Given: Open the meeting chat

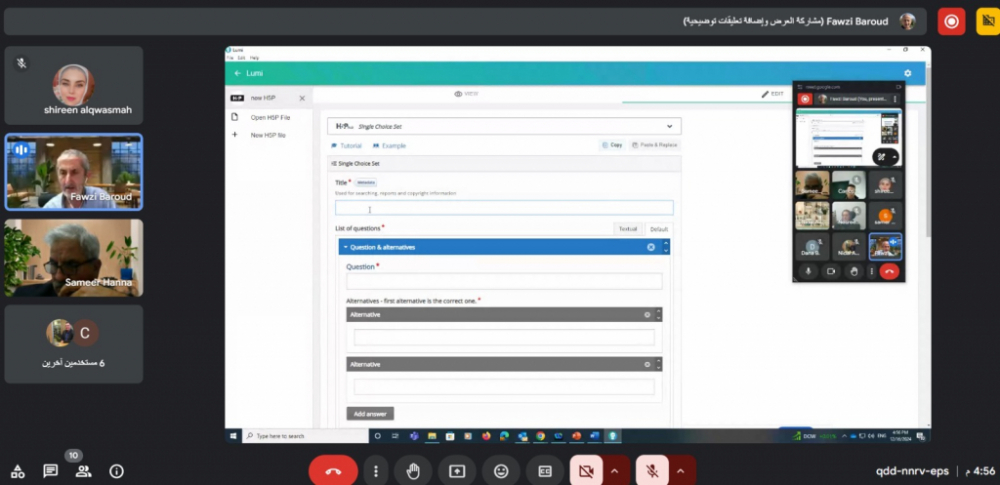Looking at the screenshot, I should pyautogui.click(x=50, y=472).
